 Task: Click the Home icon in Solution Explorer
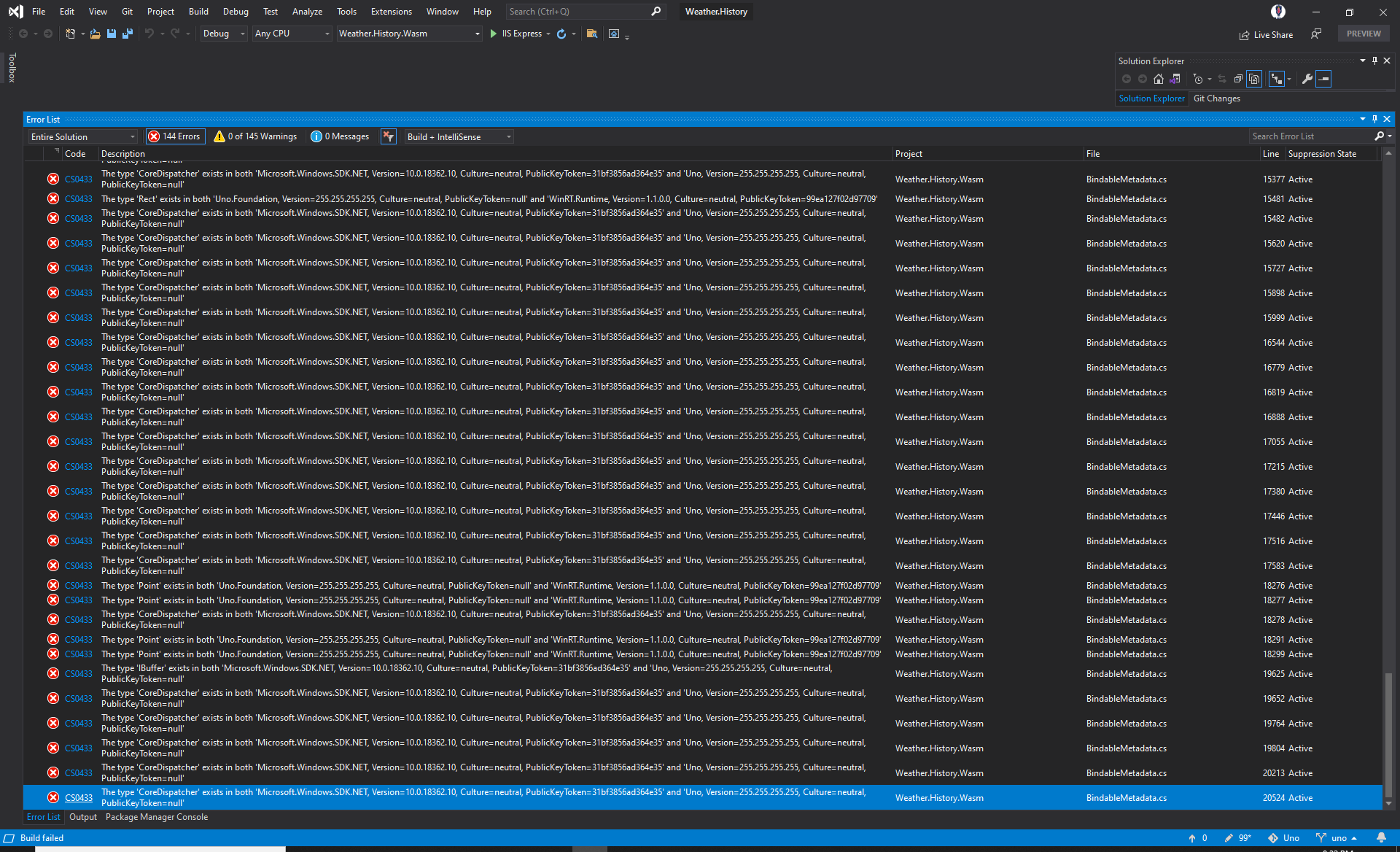click(x=1159, y=79)
